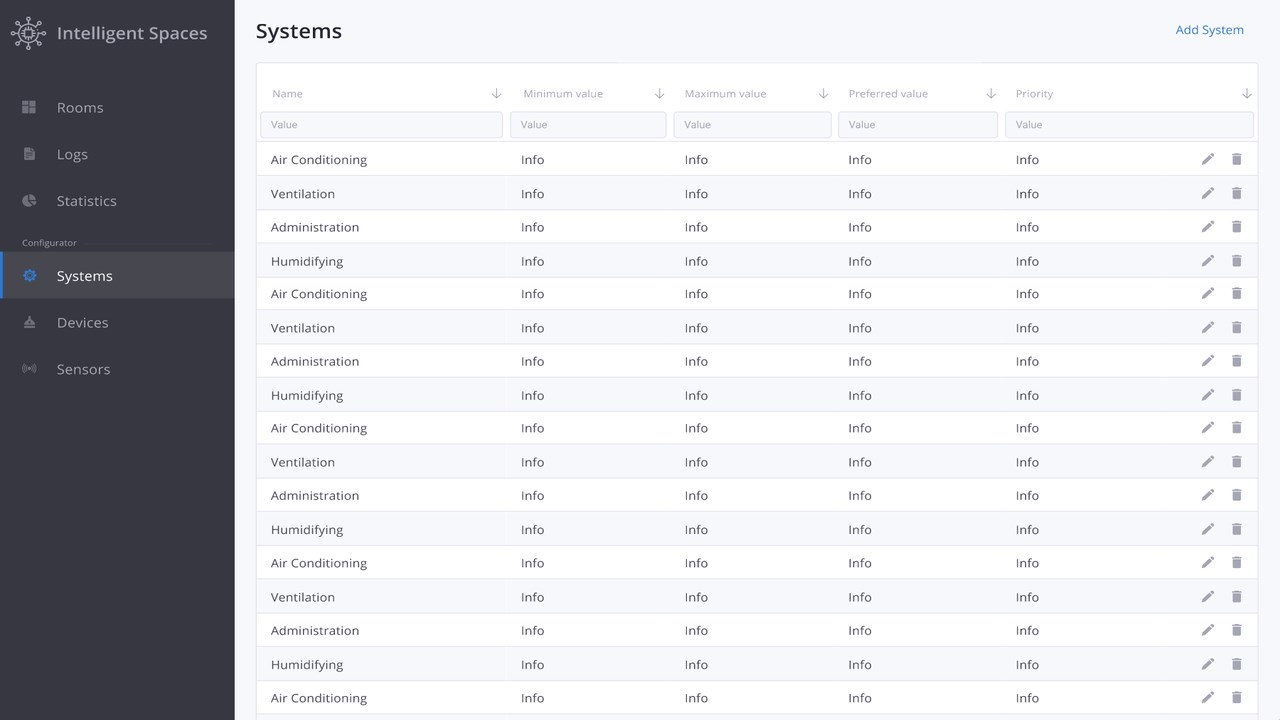Click the Intelligent Spaces logo icon

(x=28, y=33)
